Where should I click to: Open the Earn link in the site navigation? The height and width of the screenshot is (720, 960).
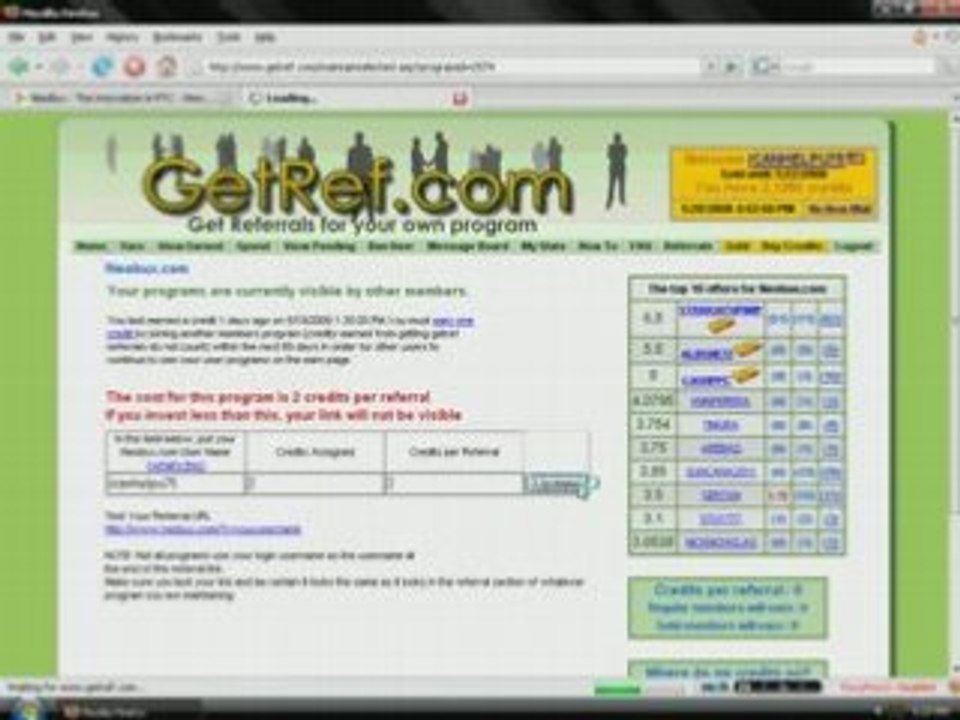[132, 246]
